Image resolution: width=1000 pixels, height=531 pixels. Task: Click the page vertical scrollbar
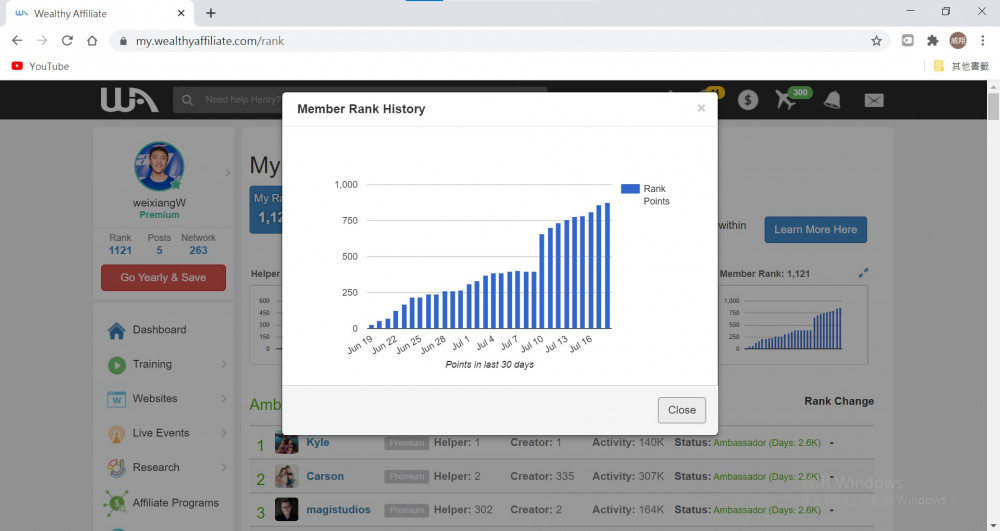993,105
